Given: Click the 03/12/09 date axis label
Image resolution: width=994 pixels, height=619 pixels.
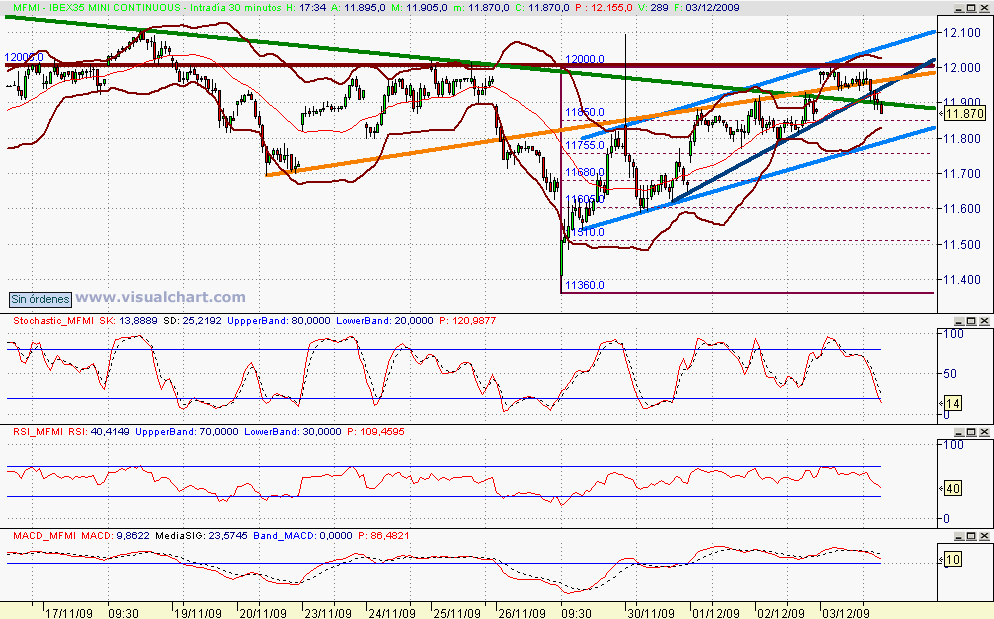Looking at the screenshot, I should tap(846, 613).
